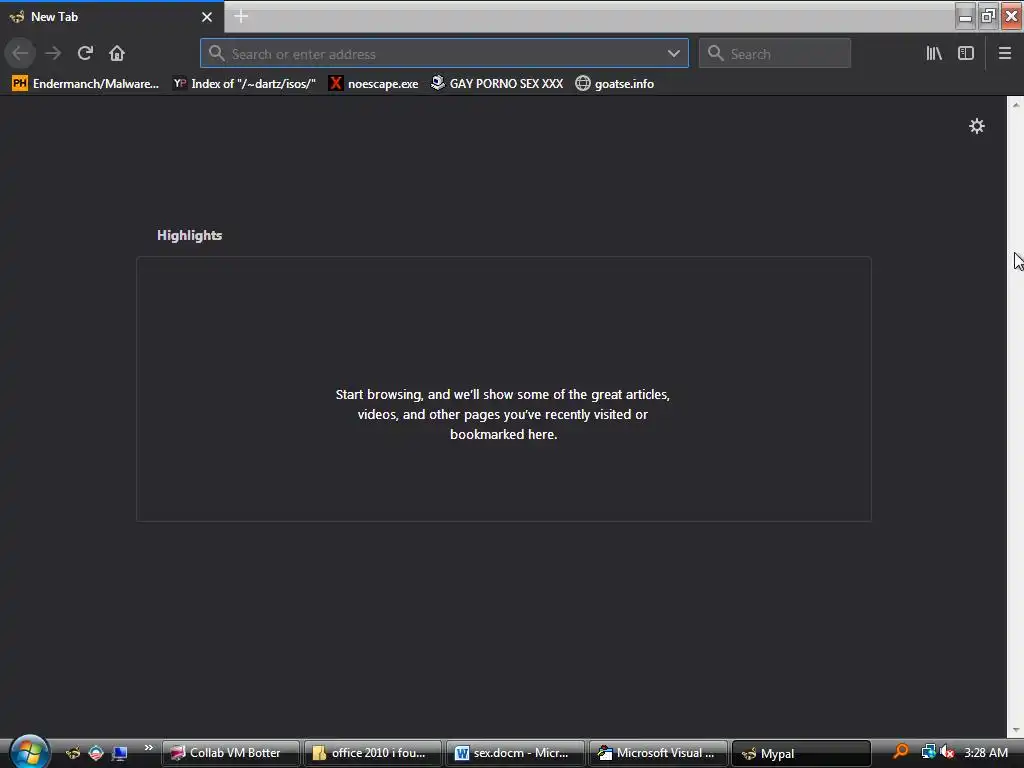Click the Search box in toolbar

(x=775, y=54)
